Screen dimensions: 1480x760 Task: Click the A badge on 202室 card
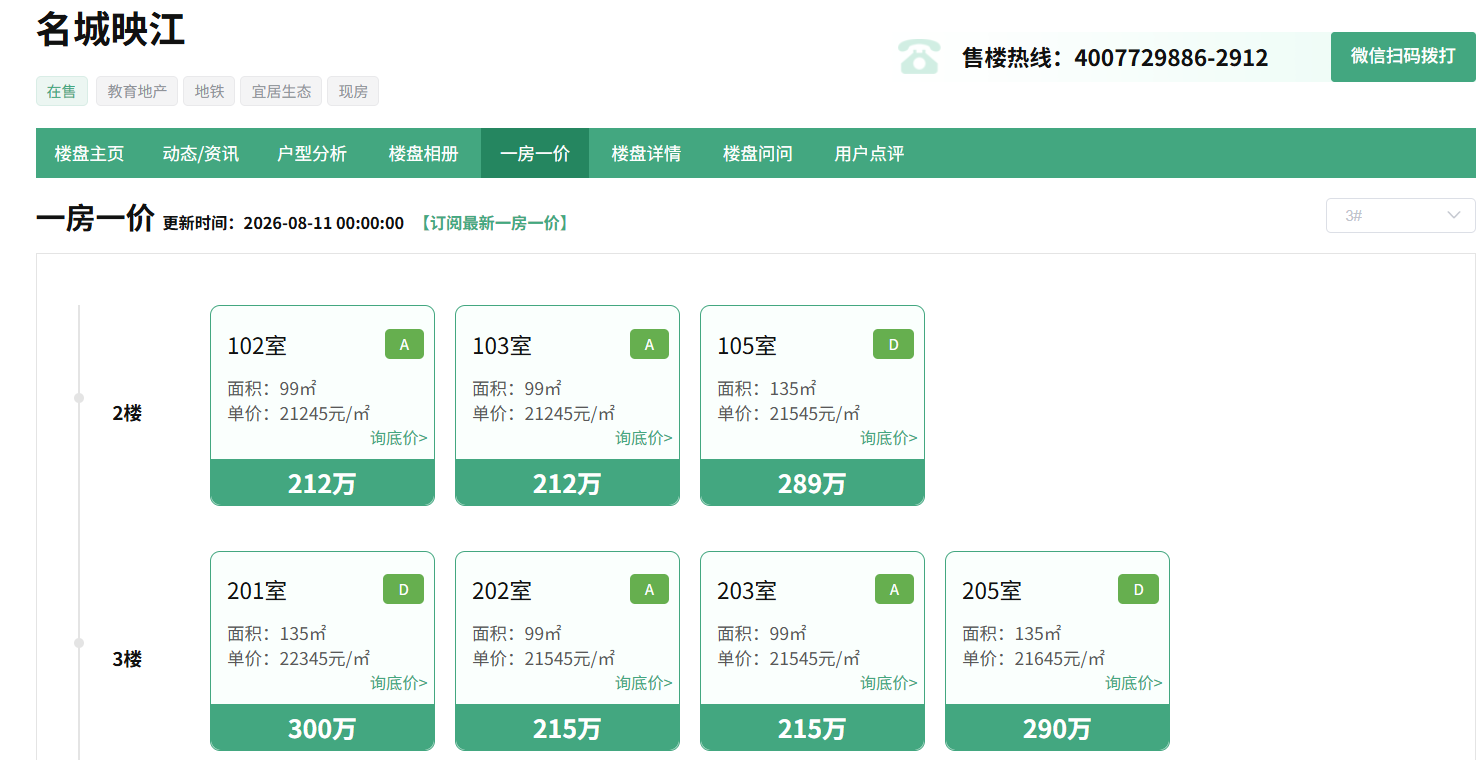pos(649,589)
